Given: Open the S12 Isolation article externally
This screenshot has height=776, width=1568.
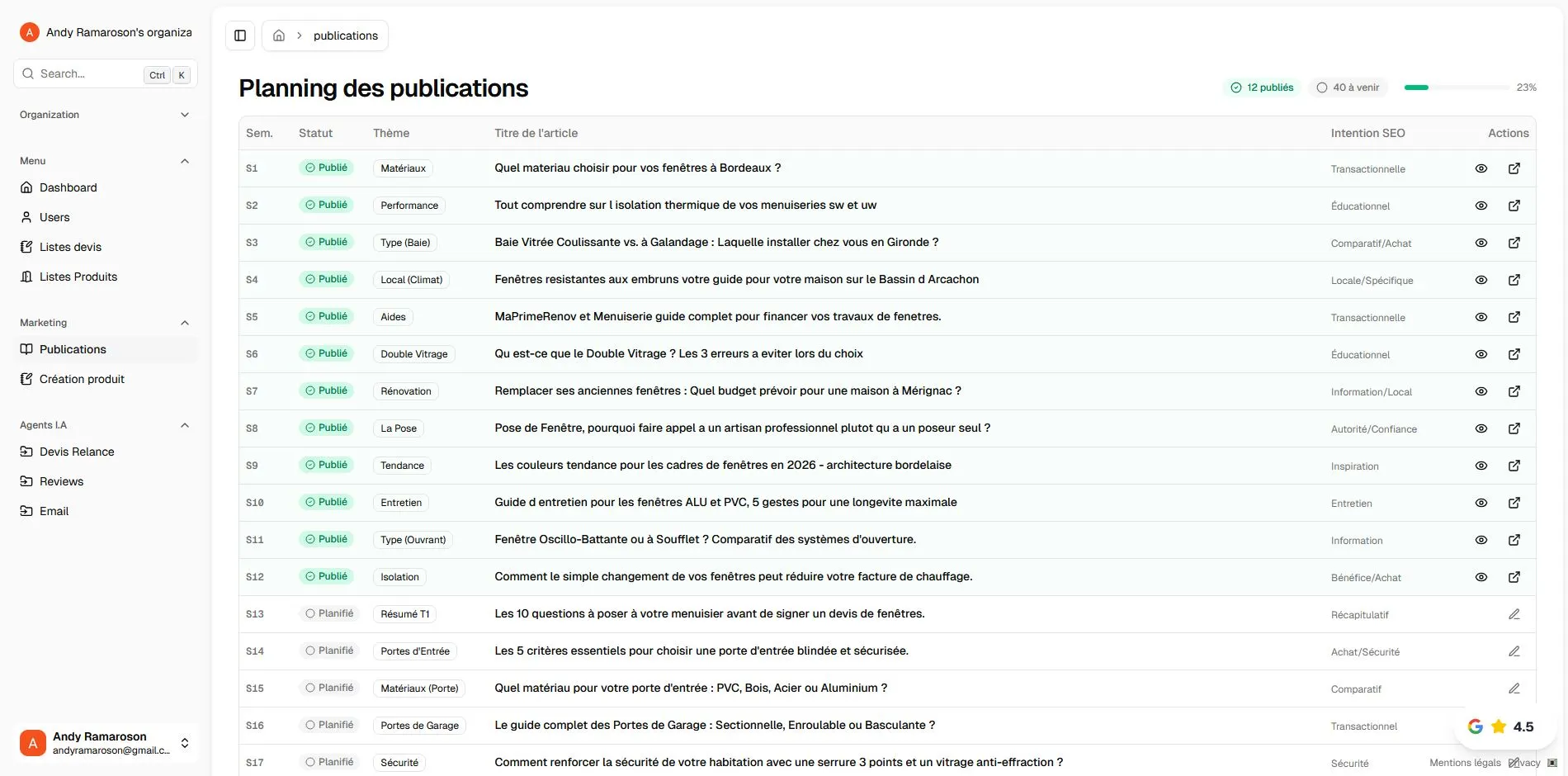Looking at the screenshot, I should pos(1514,577).
